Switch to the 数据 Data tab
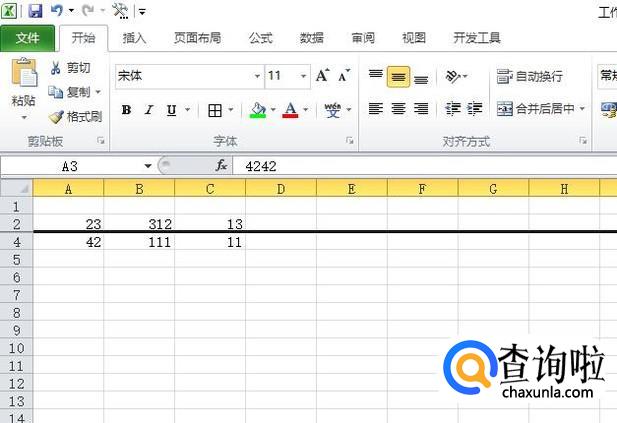Viewport: 617px width, 423px height. [312, 38]
